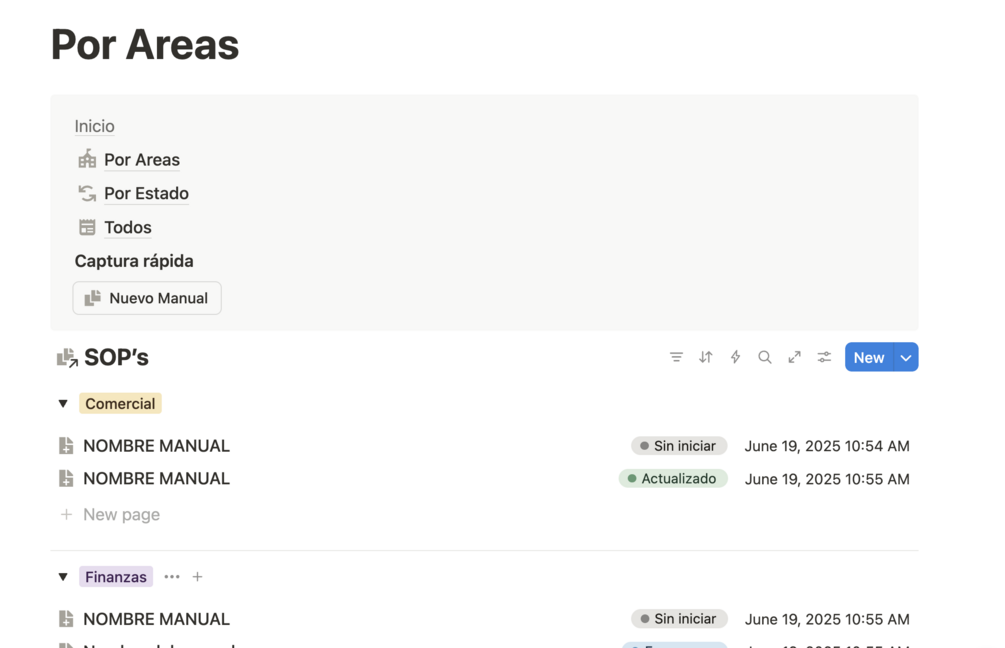This screenshot has height=648, width=1005.
Task: Open the dropdown arrow next to New
Action: click(x=906, y=357)
